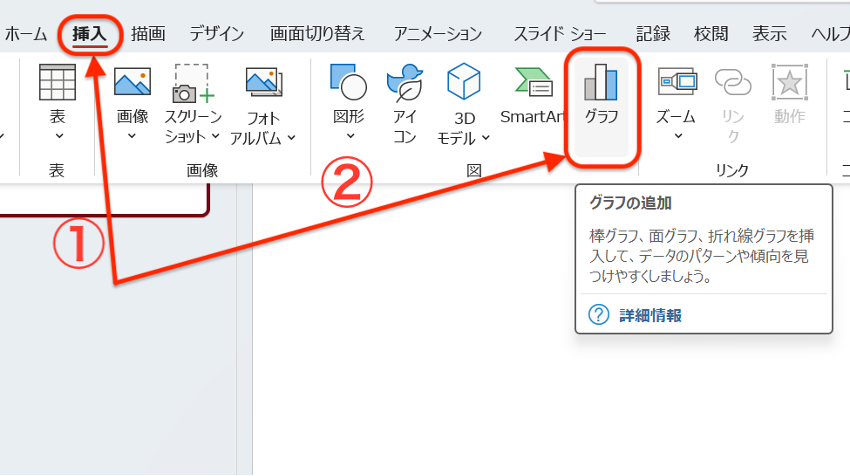Screen dimensions: 850x476
Task: Expand the Zoom (ズーム) dropdown chevron
Action: click(x=678, y=136)
